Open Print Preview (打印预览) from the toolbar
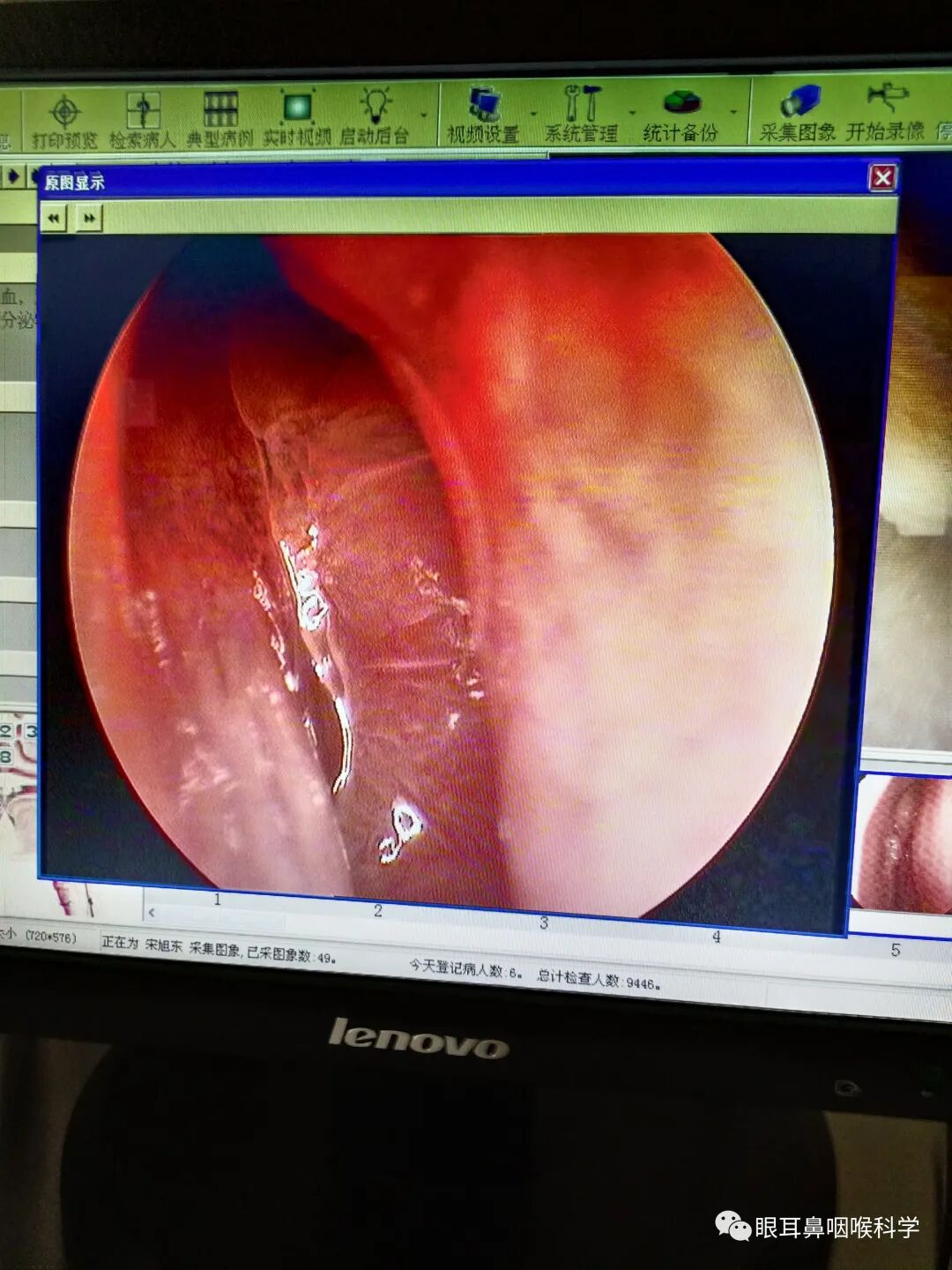Image resolution: width=952 pixels, height=1270 pixels. click(x=63, y=122)
